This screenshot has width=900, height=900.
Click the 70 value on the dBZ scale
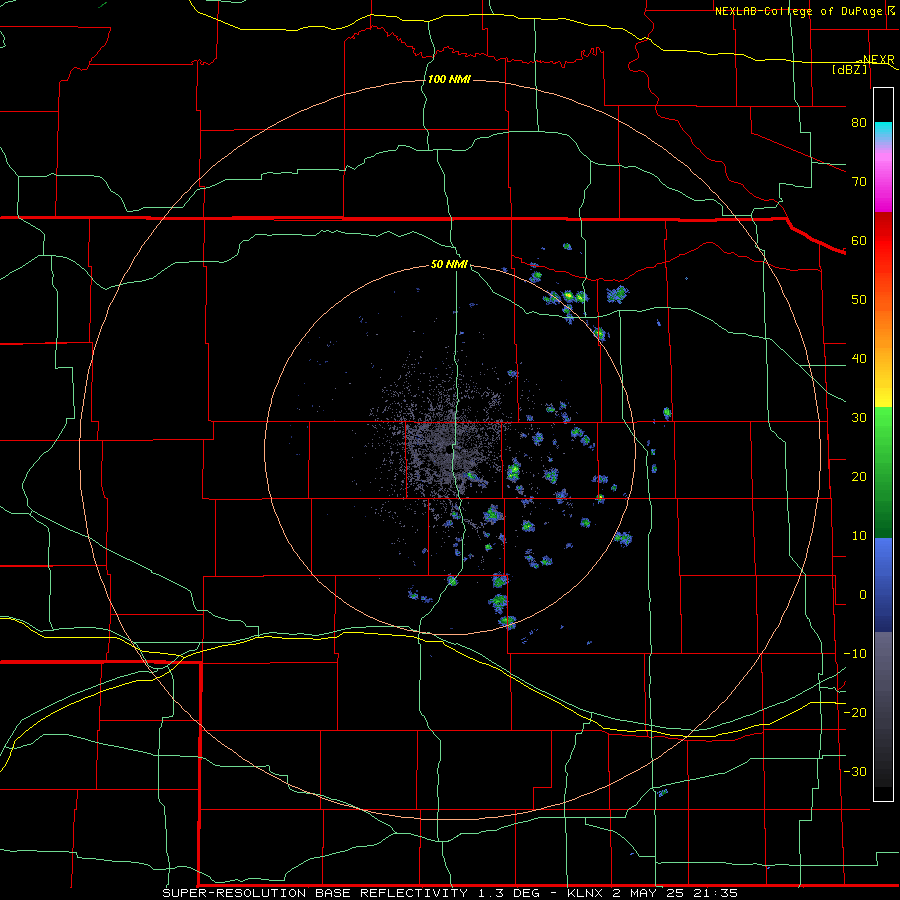[x=859, y=181]
